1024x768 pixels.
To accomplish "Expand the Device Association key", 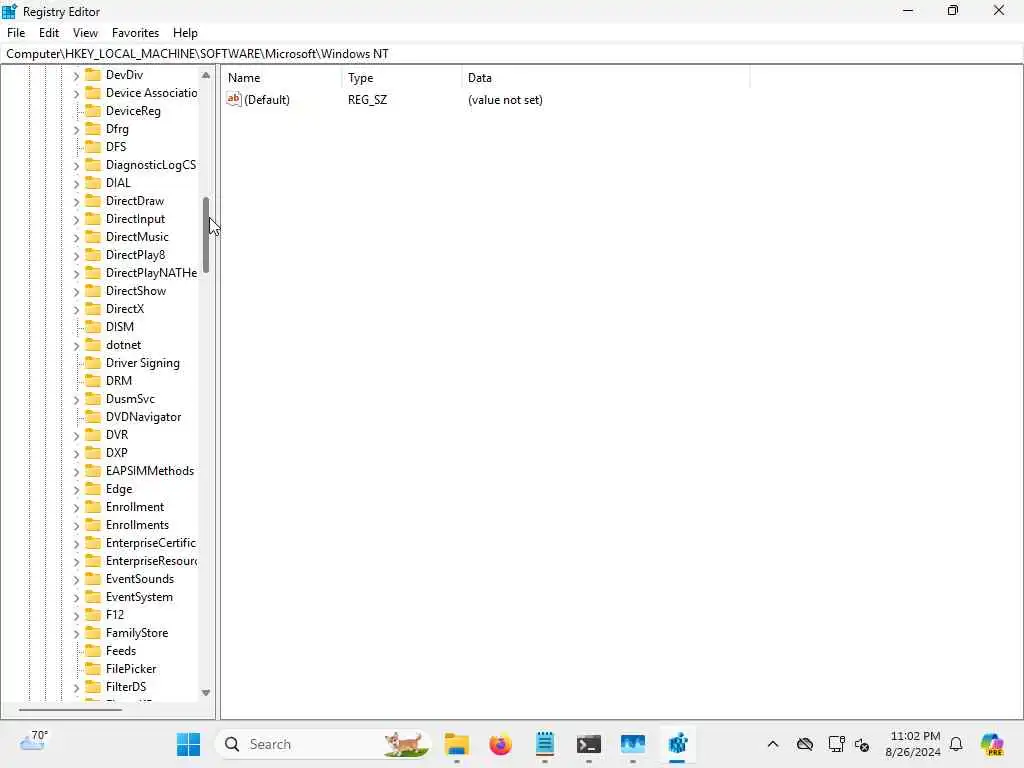I will tap(76, 94).
